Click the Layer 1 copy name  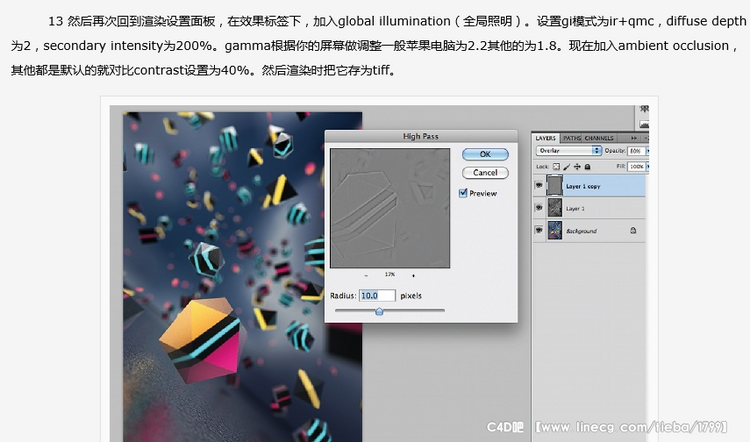tap(583, 187)
